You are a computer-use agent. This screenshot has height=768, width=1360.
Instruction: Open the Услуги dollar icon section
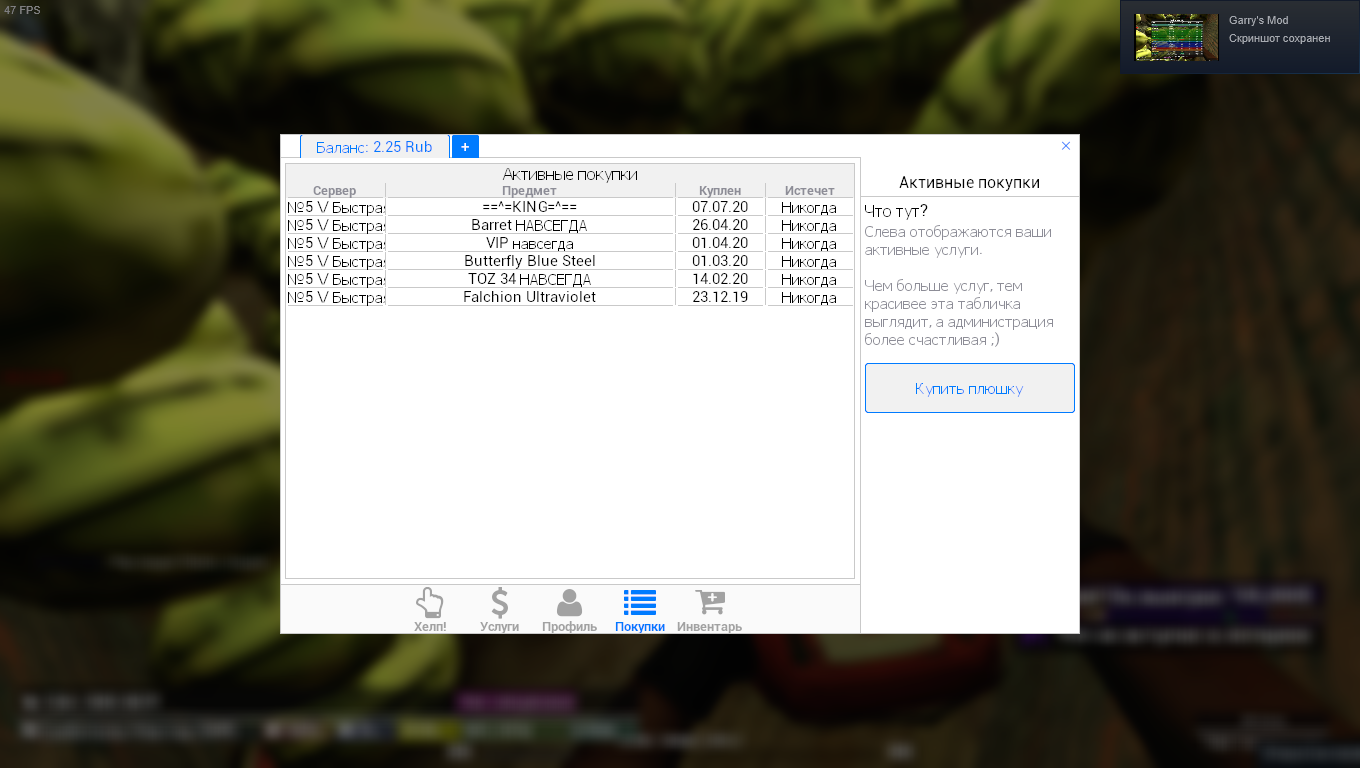coord(499,610)
